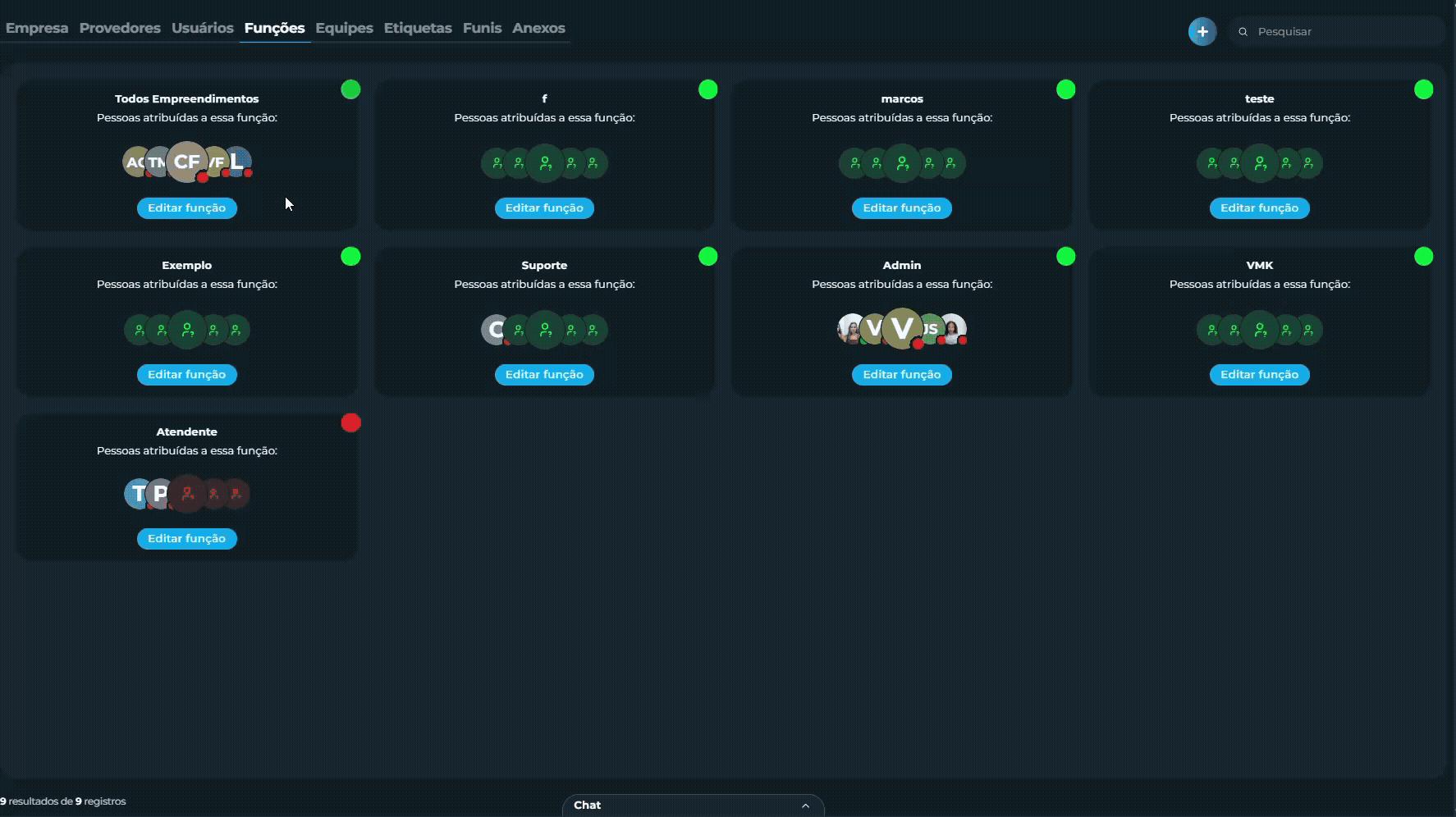Click the center user placeholder in card f
The width and height of the screenshot is (1456, 817).
click(x=545, y=163)
